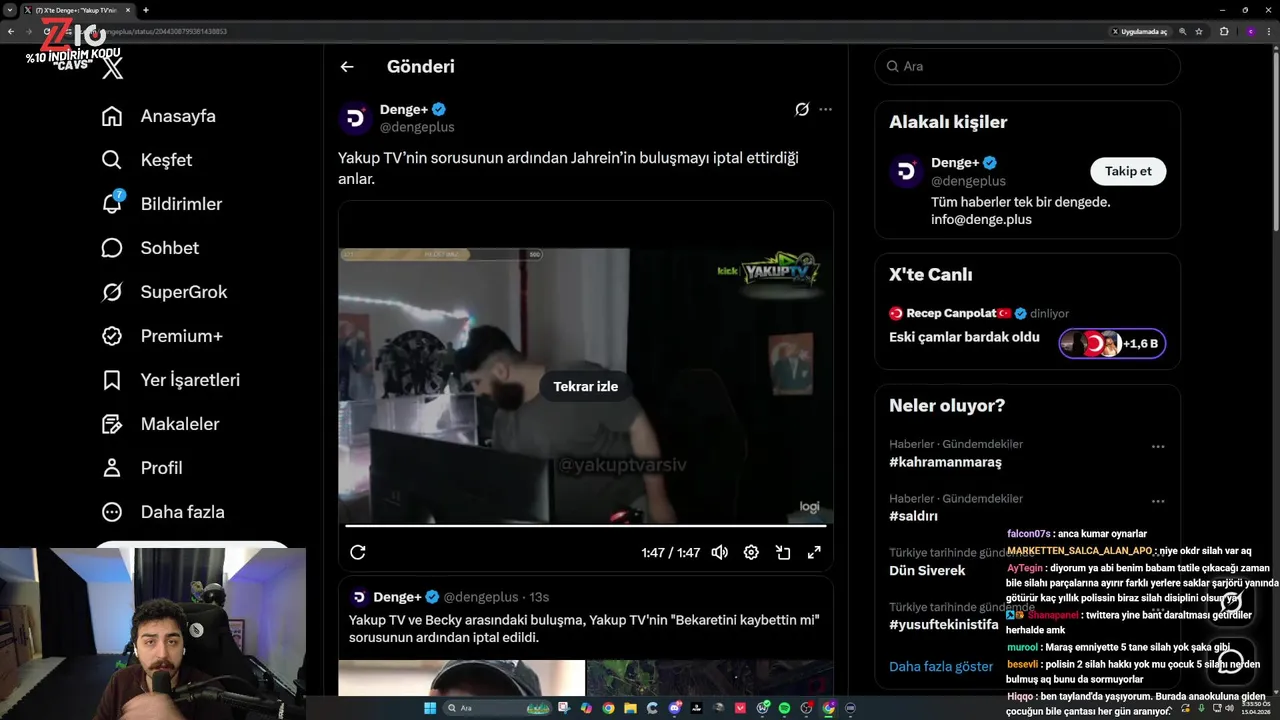Screen dimensions: 1280x720
Task: Click Tekrar izle to replay video
Action: tap(586, 386)
